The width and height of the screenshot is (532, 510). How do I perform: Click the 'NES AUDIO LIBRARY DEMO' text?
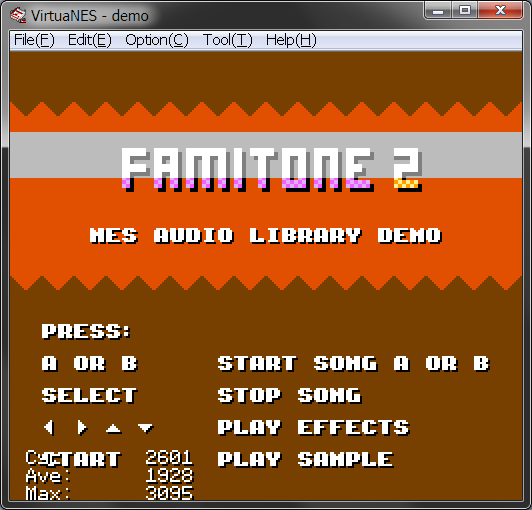pos(266,235)
